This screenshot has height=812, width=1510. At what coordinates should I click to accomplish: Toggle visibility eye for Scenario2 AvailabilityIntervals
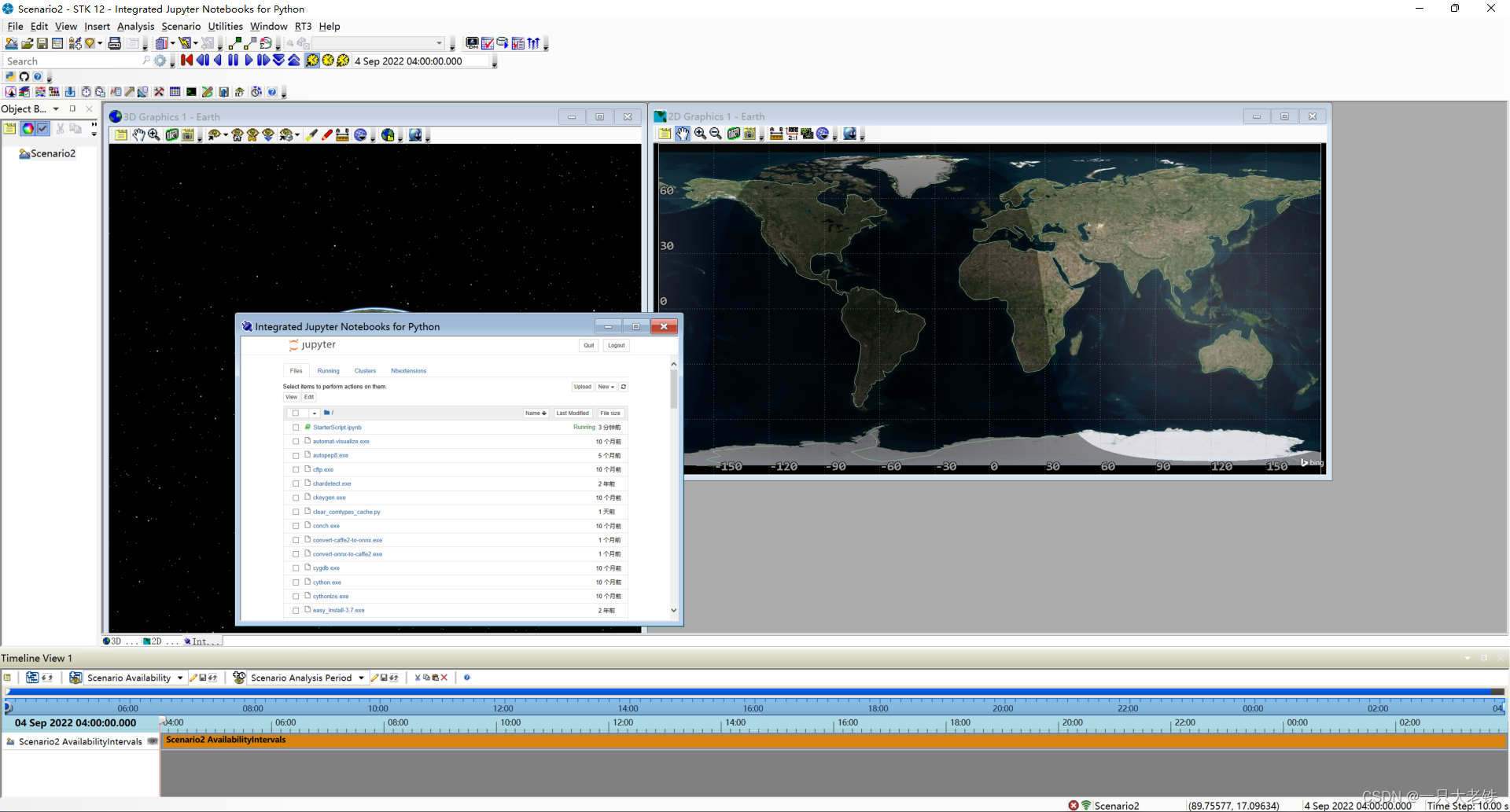pos(153,741)
